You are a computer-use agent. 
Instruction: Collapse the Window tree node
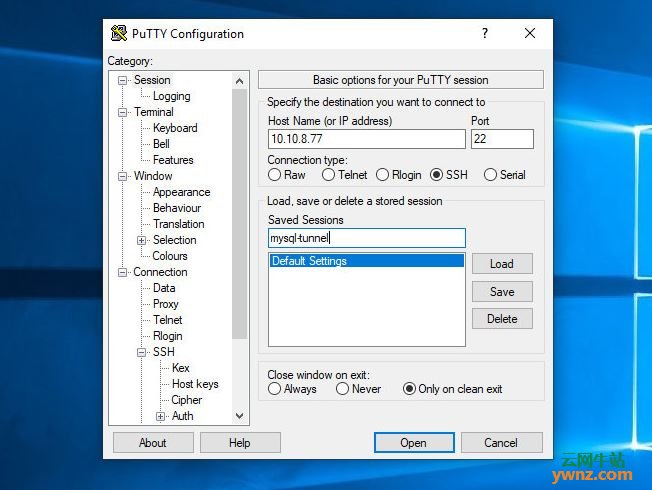(x=122, y=176)
